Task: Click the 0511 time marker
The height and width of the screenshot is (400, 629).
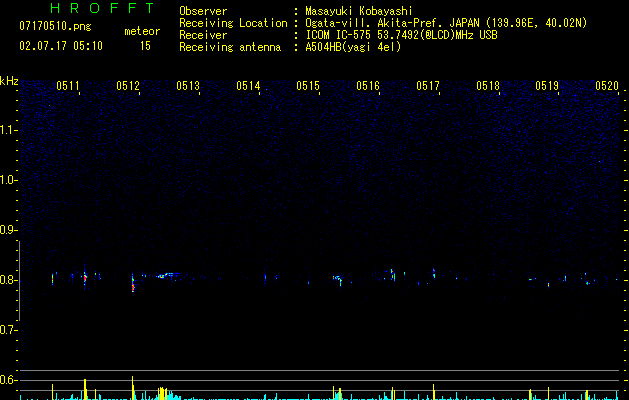Action: pos(68,86)
